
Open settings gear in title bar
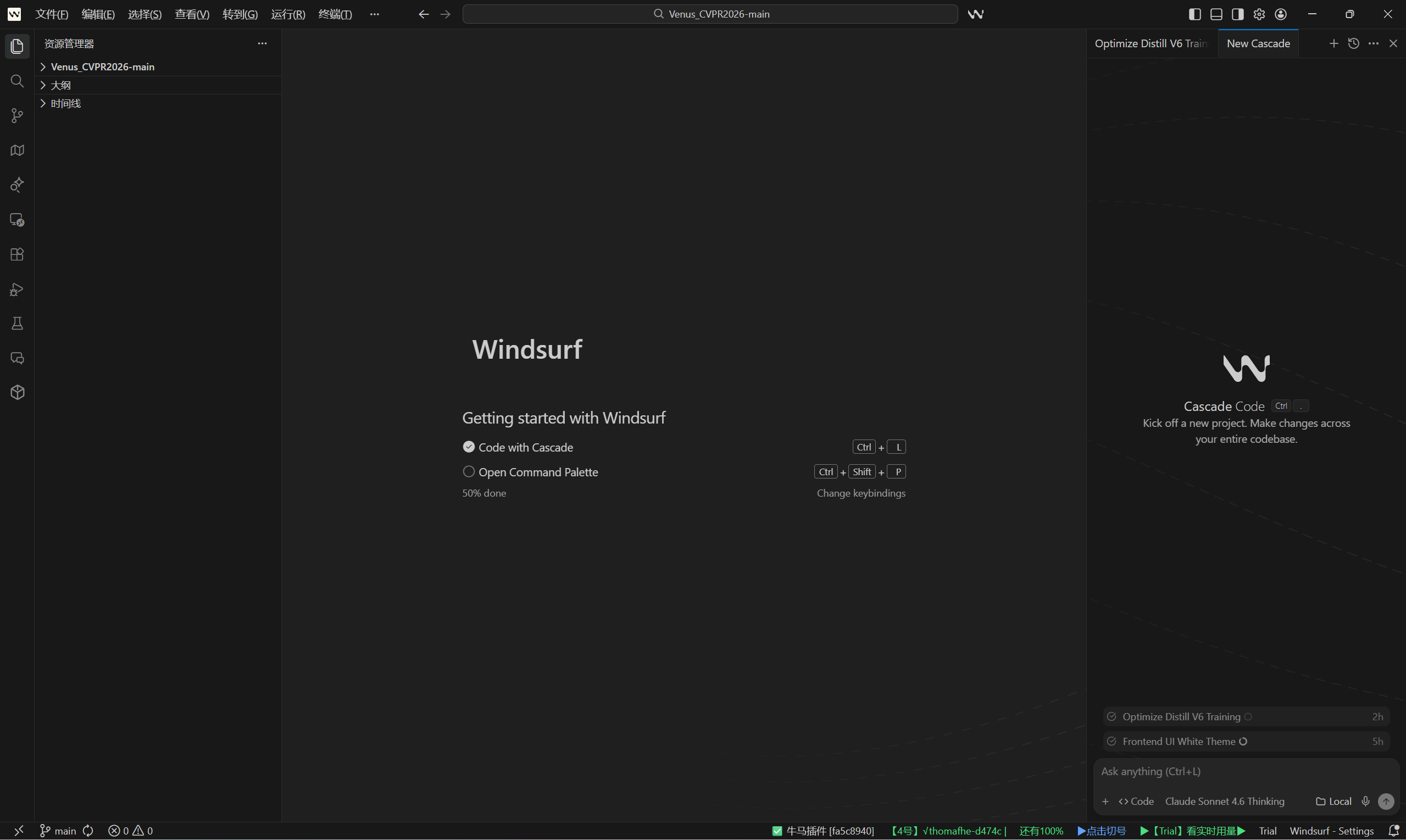coord(1259,14)
